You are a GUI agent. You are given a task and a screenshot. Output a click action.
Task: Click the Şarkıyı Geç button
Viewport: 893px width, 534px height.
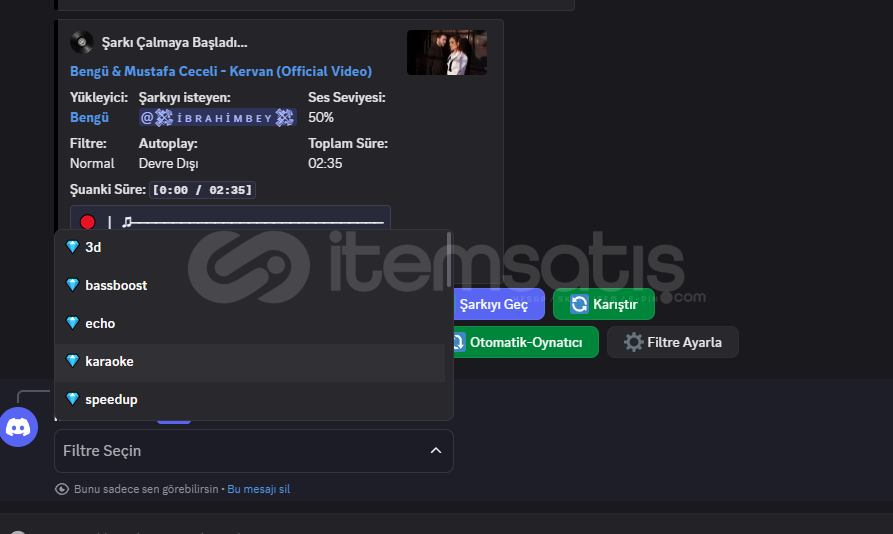pos(498,305)
